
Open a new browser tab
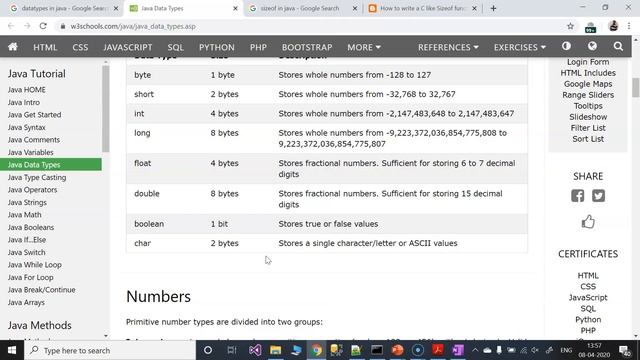[x=493, y=8]
